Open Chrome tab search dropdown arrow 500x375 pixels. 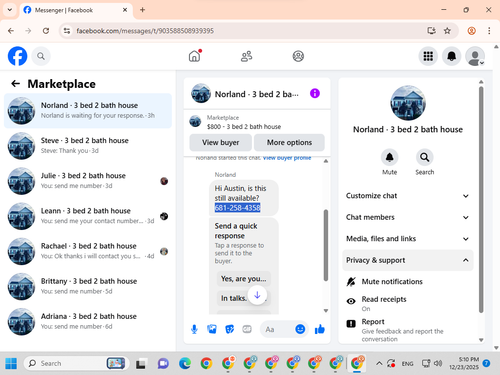click(10, 10)
